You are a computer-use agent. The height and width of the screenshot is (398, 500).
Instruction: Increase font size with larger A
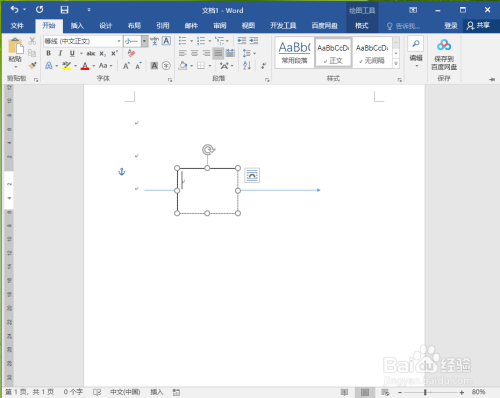(x=126, y=66)
